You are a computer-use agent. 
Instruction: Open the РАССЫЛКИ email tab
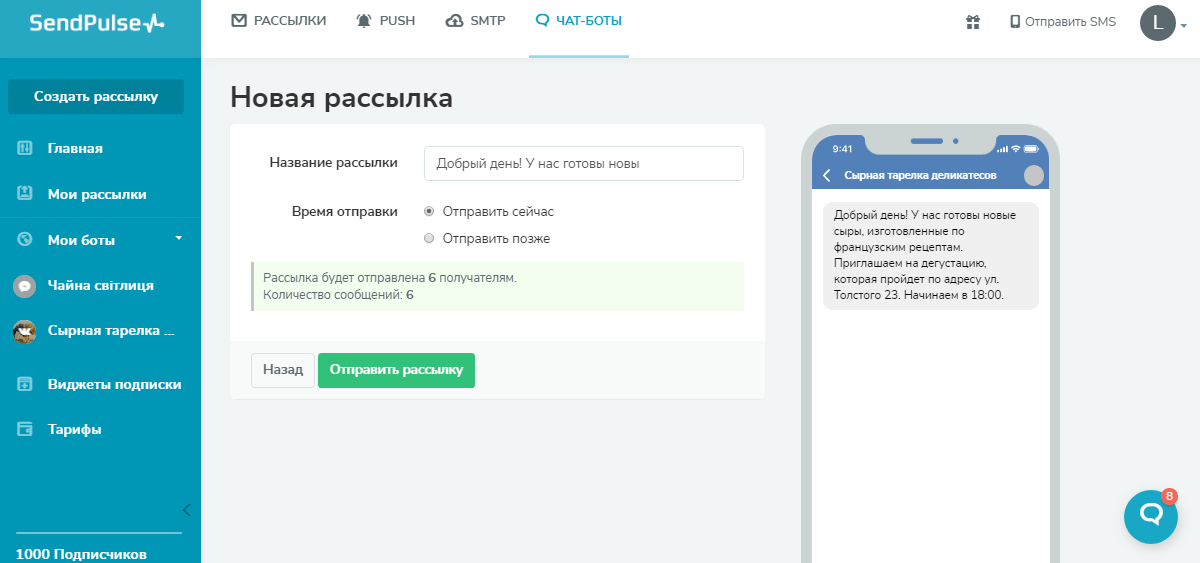coord(279,20)
